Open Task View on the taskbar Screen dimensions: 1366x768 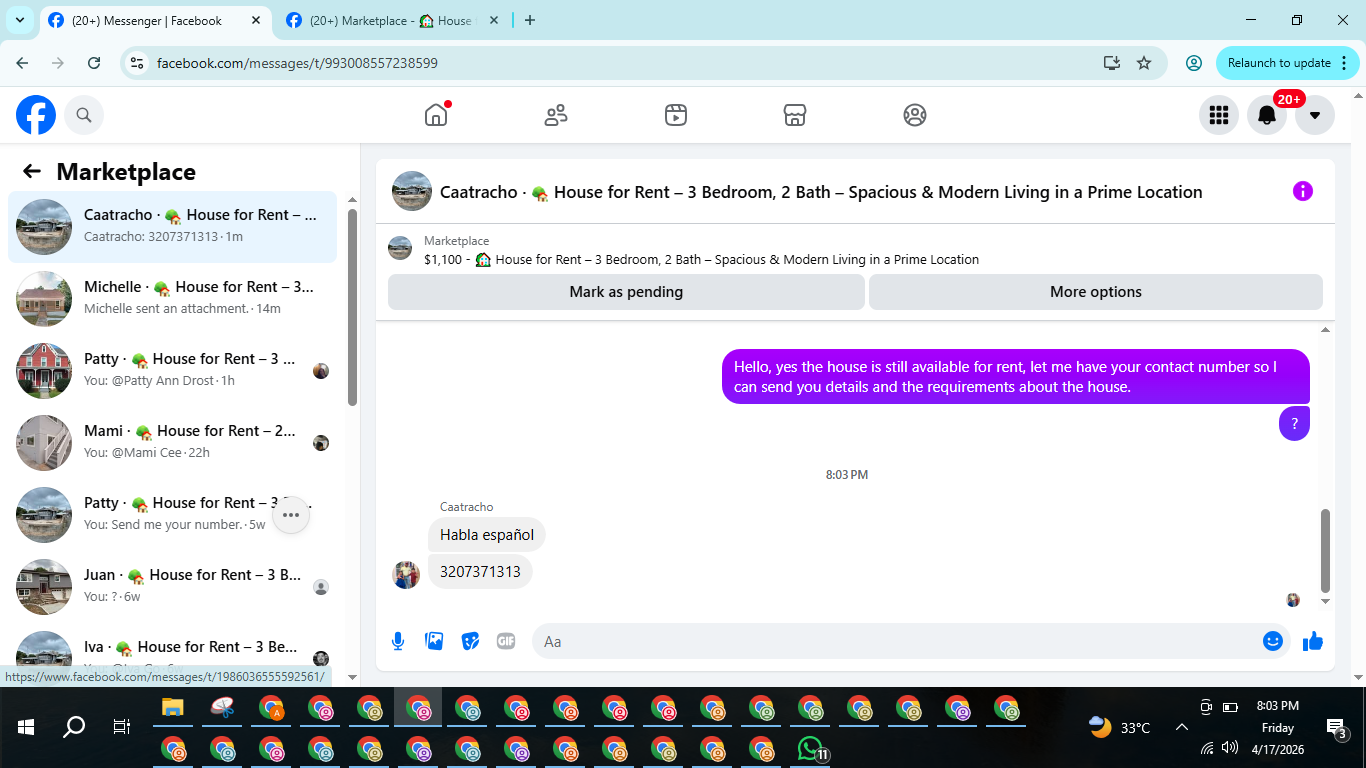click(122, 727)
